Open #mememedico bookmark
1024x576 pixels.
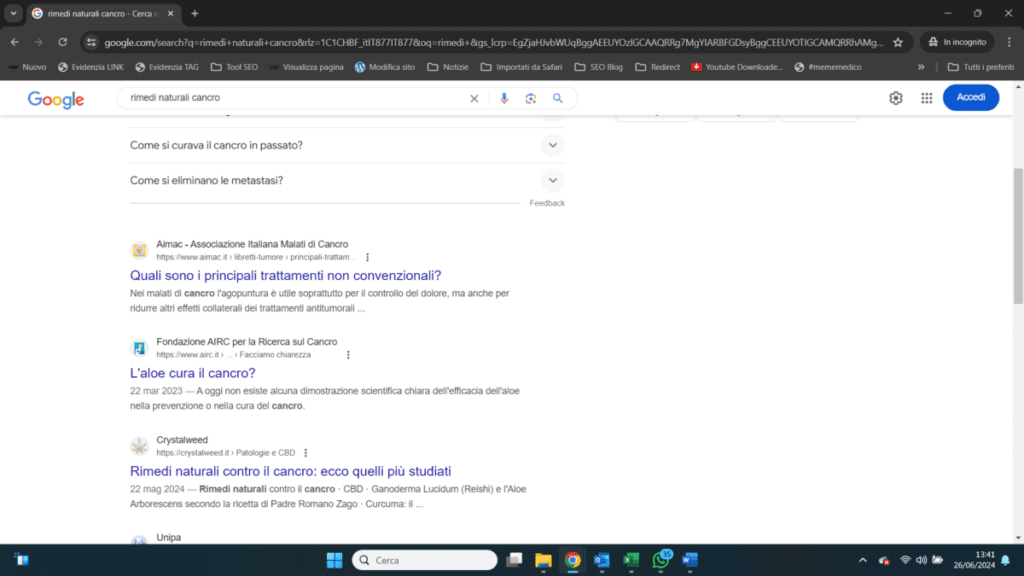coord(828,67)
